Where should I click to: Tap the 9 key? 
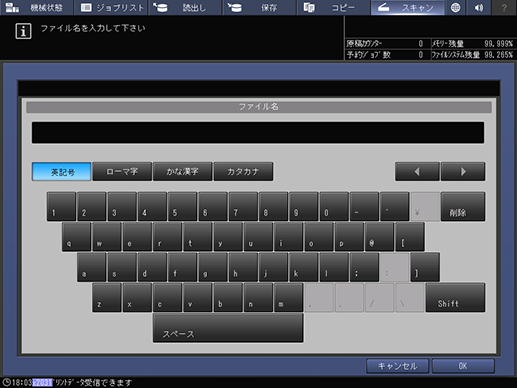(x=304, y=206)
